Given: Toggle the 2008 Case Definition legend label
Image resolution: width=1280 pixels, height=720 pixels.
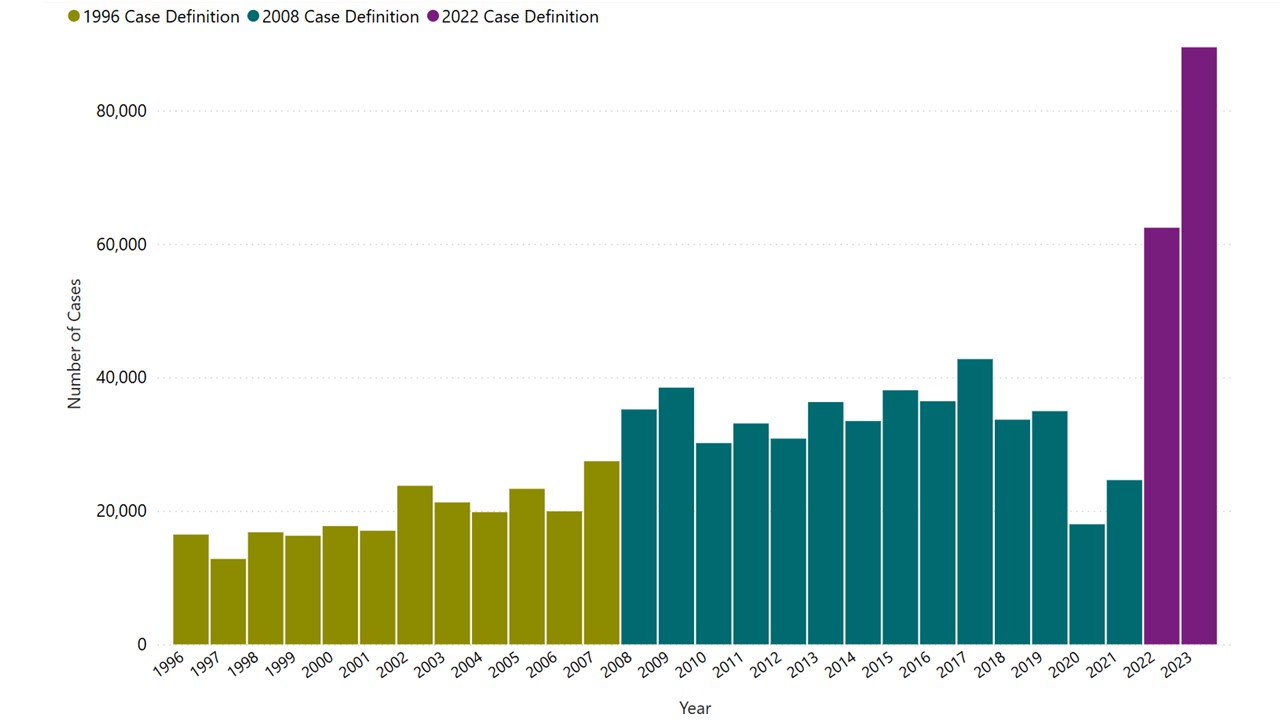Looking at the screenshot, I should 340,17.
